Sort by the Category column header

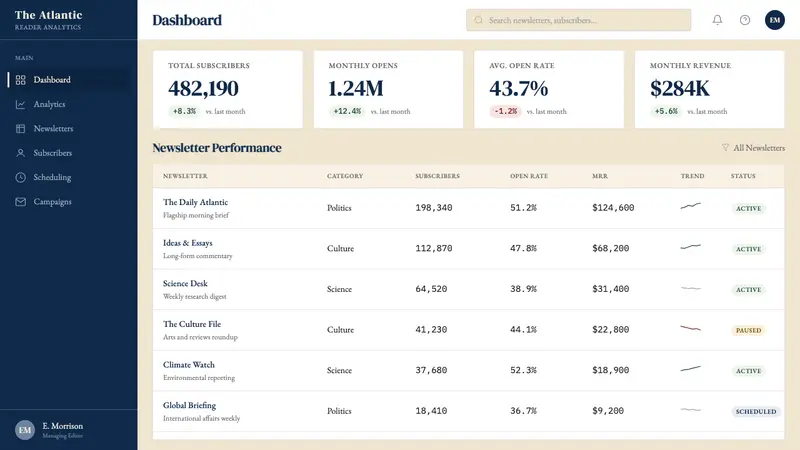[x=345, y=176]
